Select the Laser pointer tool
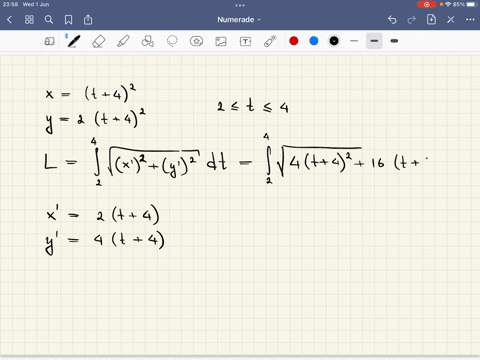This screenshot has width=480, height=360. (270, 41)
